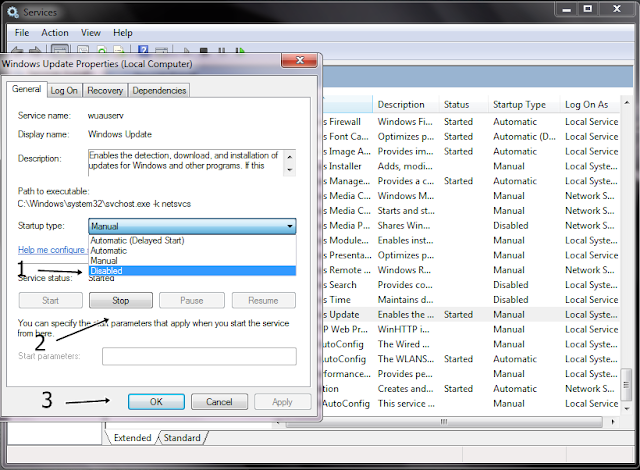The image size is (640, 470).
Task: Switch to the Standard view tab
Action: (x=182, y=437)
